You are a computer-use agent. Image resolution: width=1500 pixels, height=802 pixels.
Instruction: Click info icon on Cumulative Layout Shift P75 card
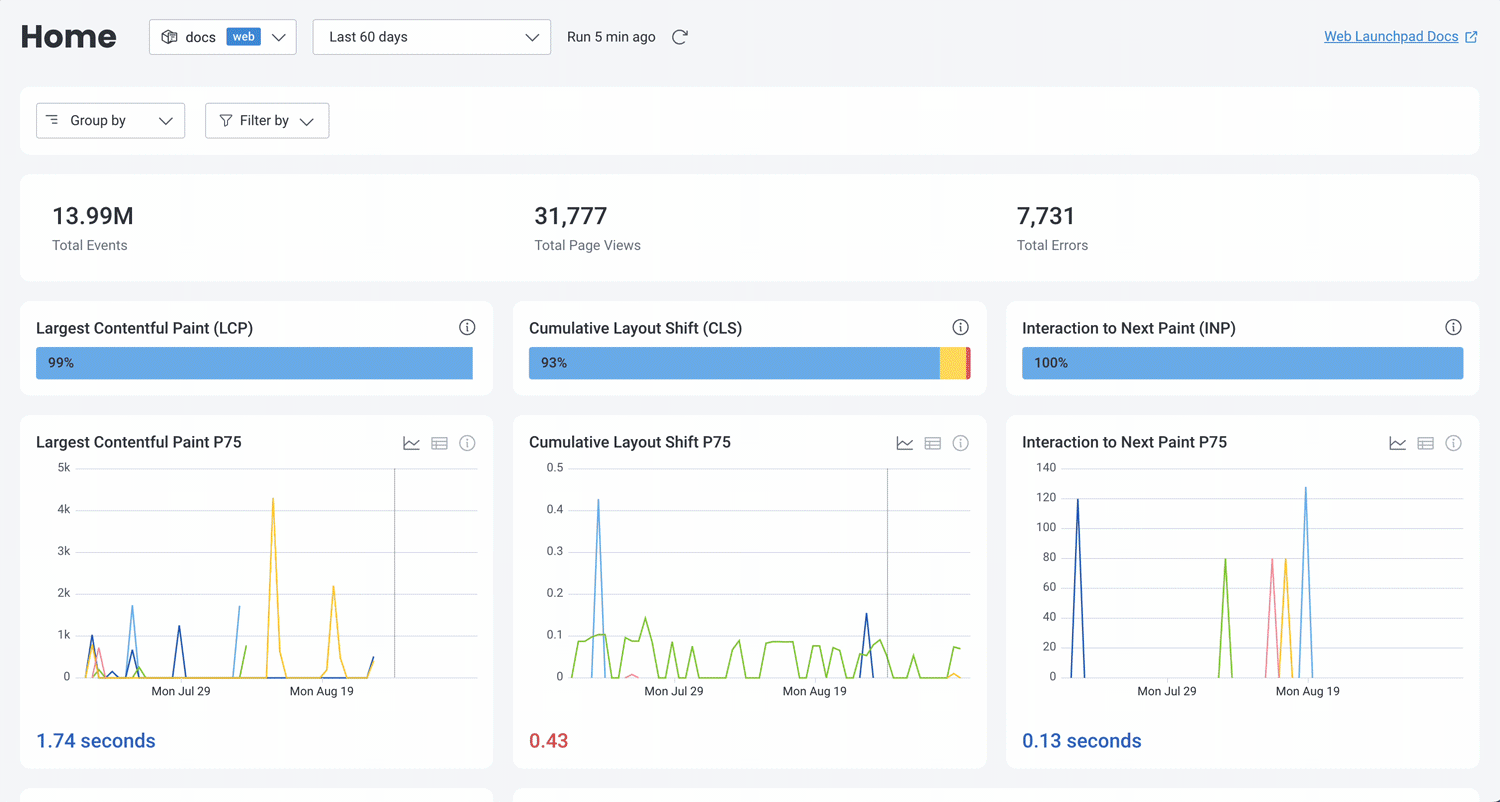pos(960,443)
